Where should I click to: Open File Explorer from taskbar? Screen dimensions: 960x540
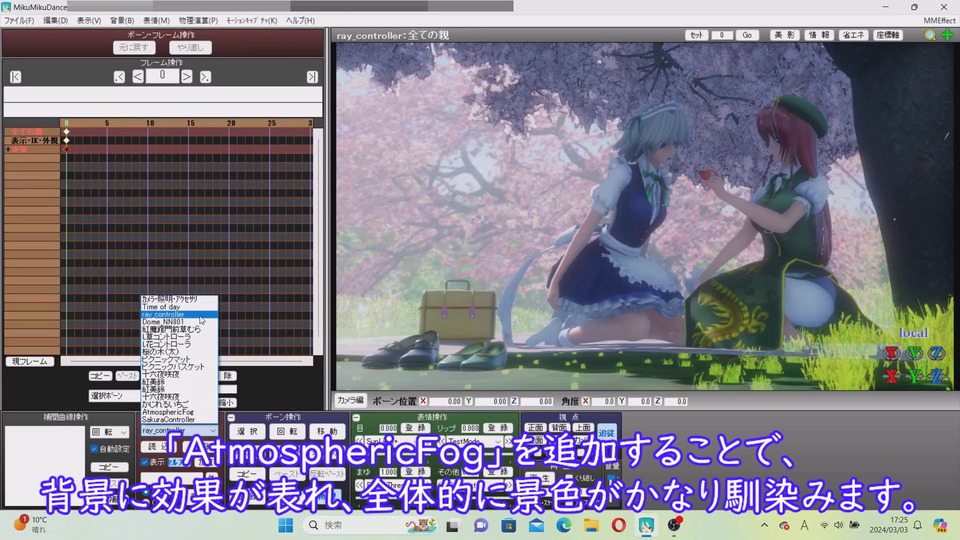591,525
